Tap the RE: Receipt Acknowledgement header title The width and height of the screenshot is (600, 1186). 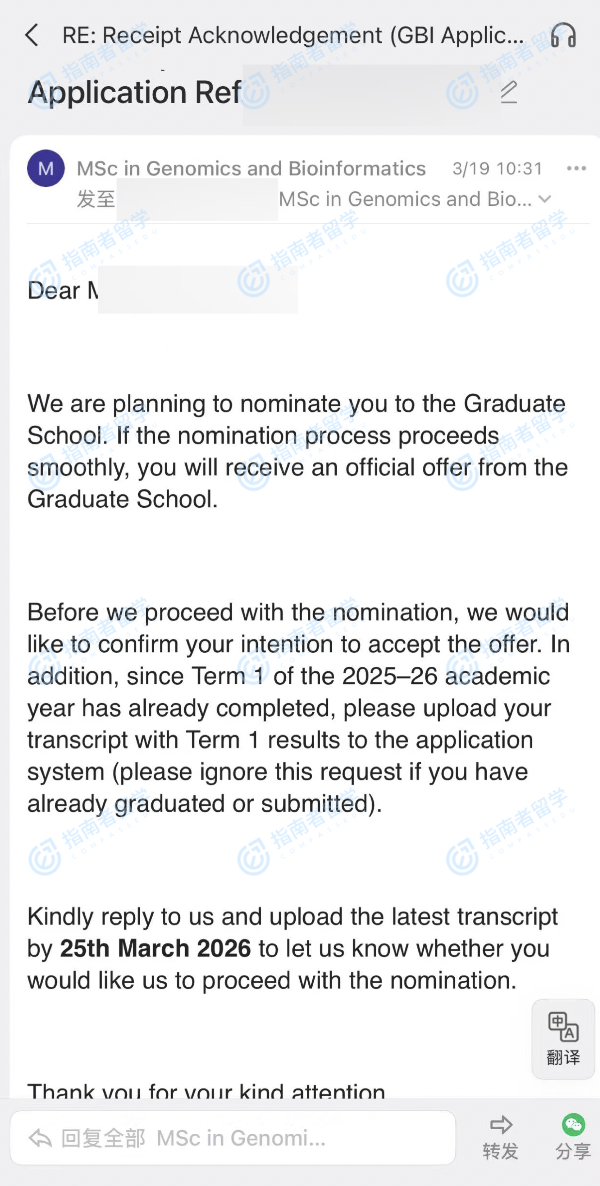coord(292,36)
